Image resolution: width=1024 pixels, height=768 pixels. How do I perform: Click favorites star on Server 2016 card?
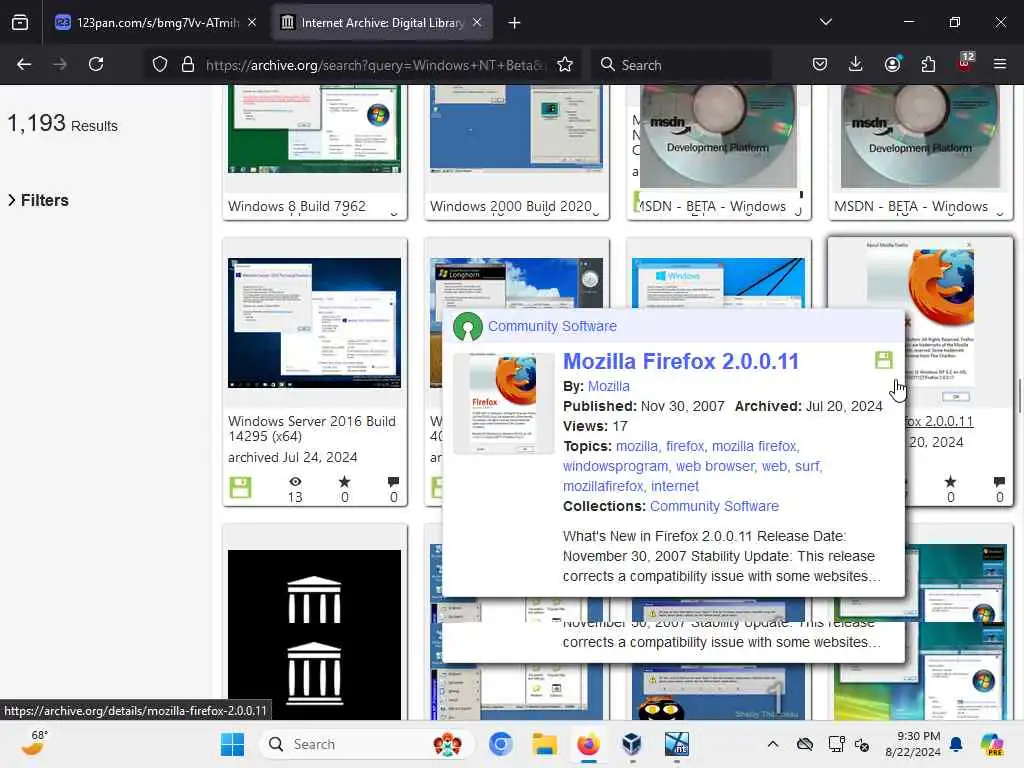coord(344,482)
